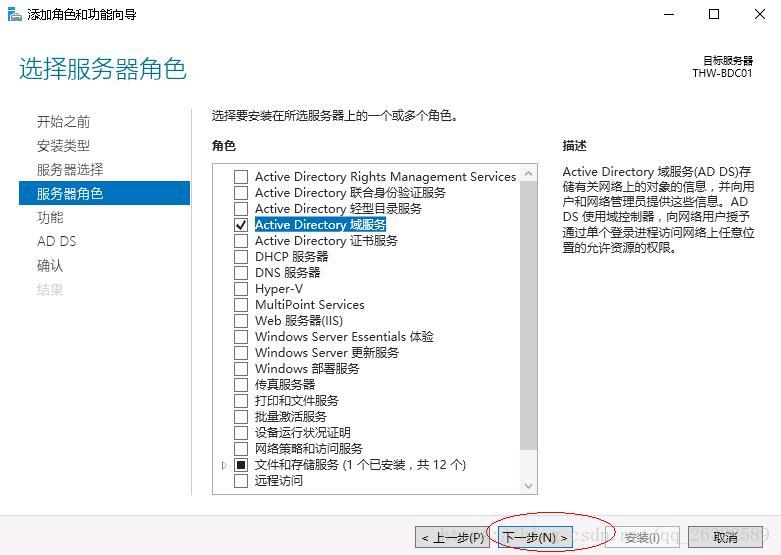Select the MultiPoint Services role label
Screen dimensions: 781x555
click(x=309, y=304)
